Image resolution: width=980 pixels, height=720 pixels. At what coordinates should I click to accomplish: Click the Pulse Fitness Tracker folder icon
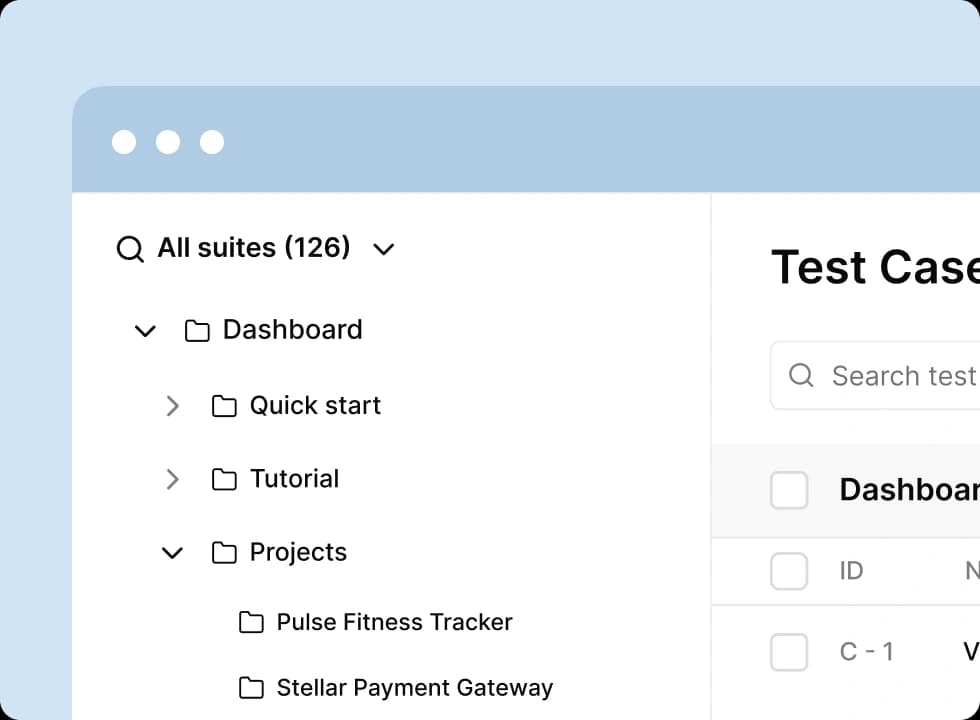click(251, 623)
